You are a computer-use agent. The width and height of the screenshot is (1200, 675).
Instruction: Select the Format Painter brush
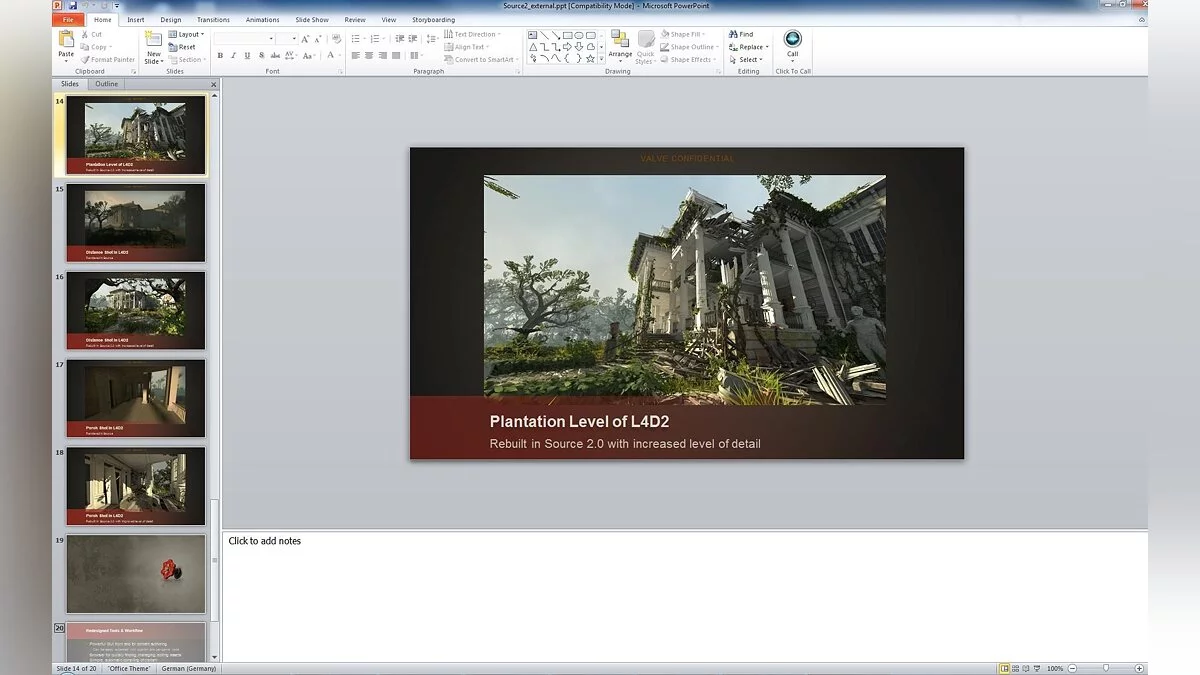(107, 59)
